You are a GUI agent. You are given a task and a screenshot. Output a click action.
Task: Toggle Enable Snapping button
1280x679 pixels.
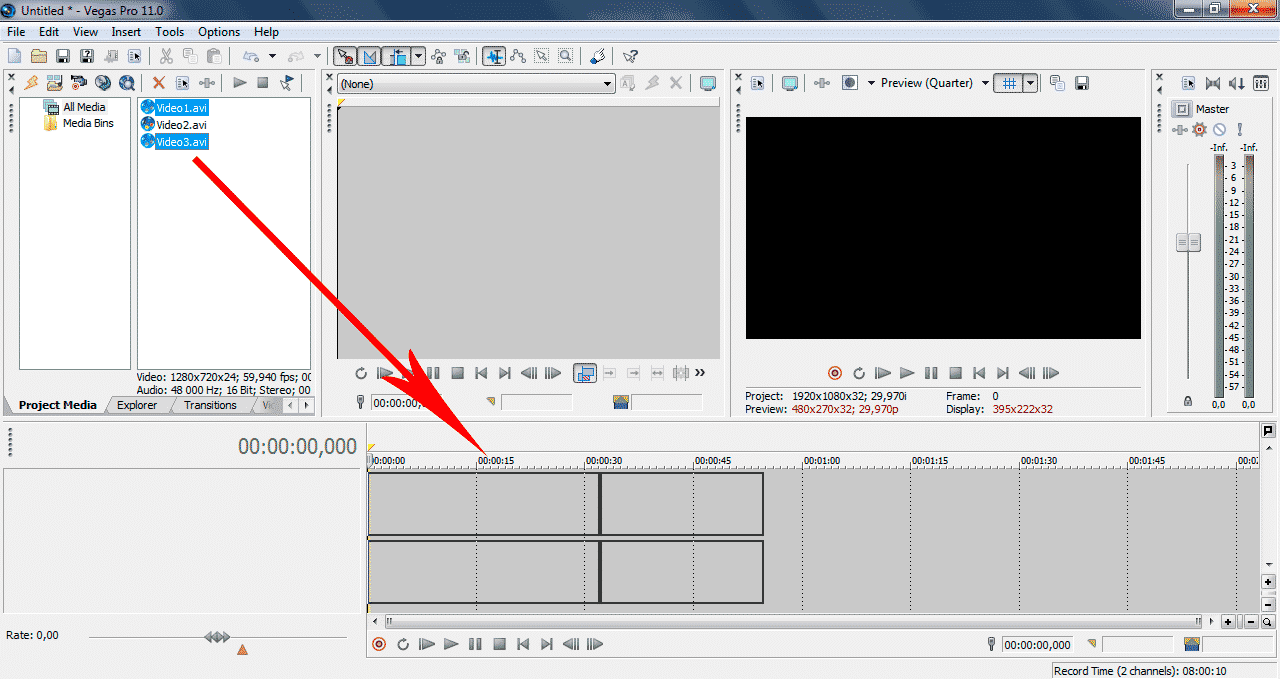tap(345, 56)
